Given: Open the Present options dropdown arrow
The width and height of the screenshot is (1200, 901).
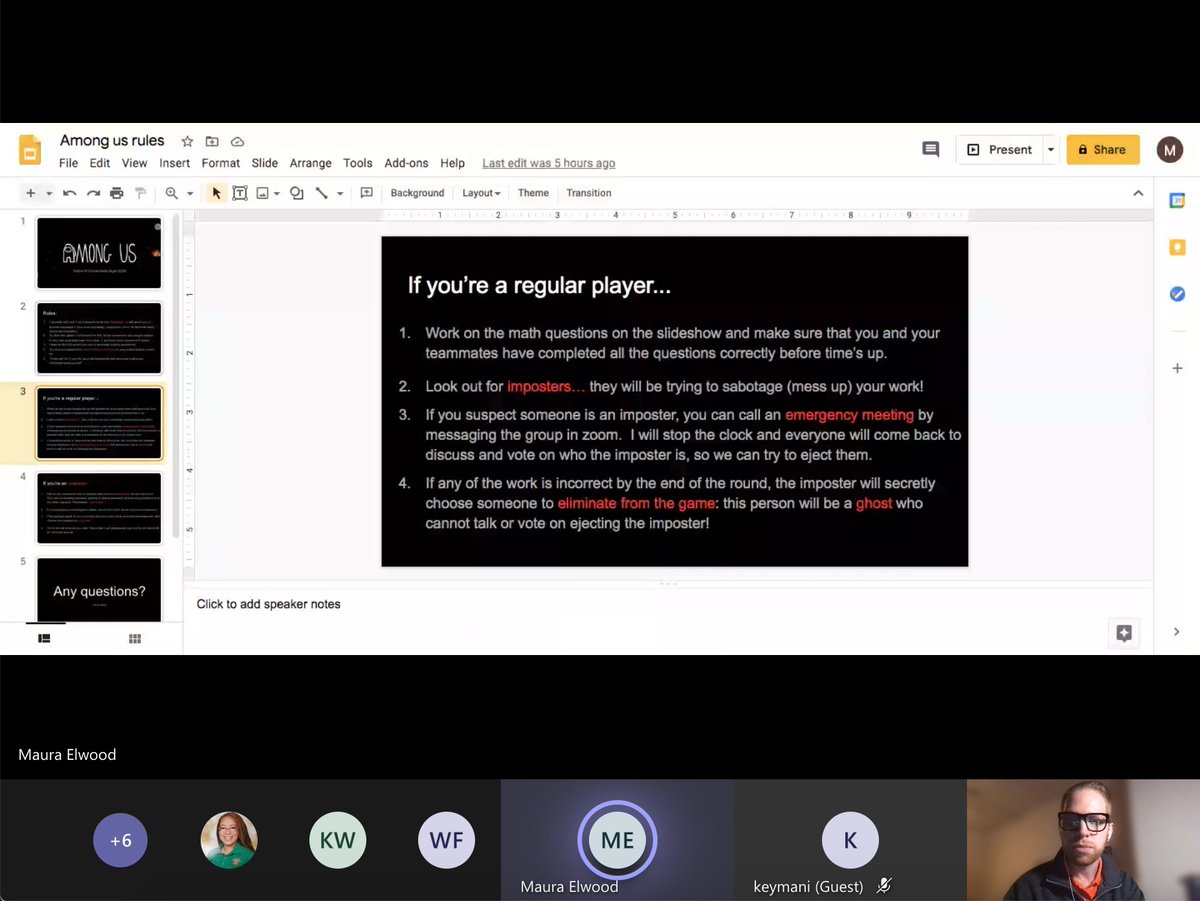Looking at the screenshot, I should point(1050,150).
